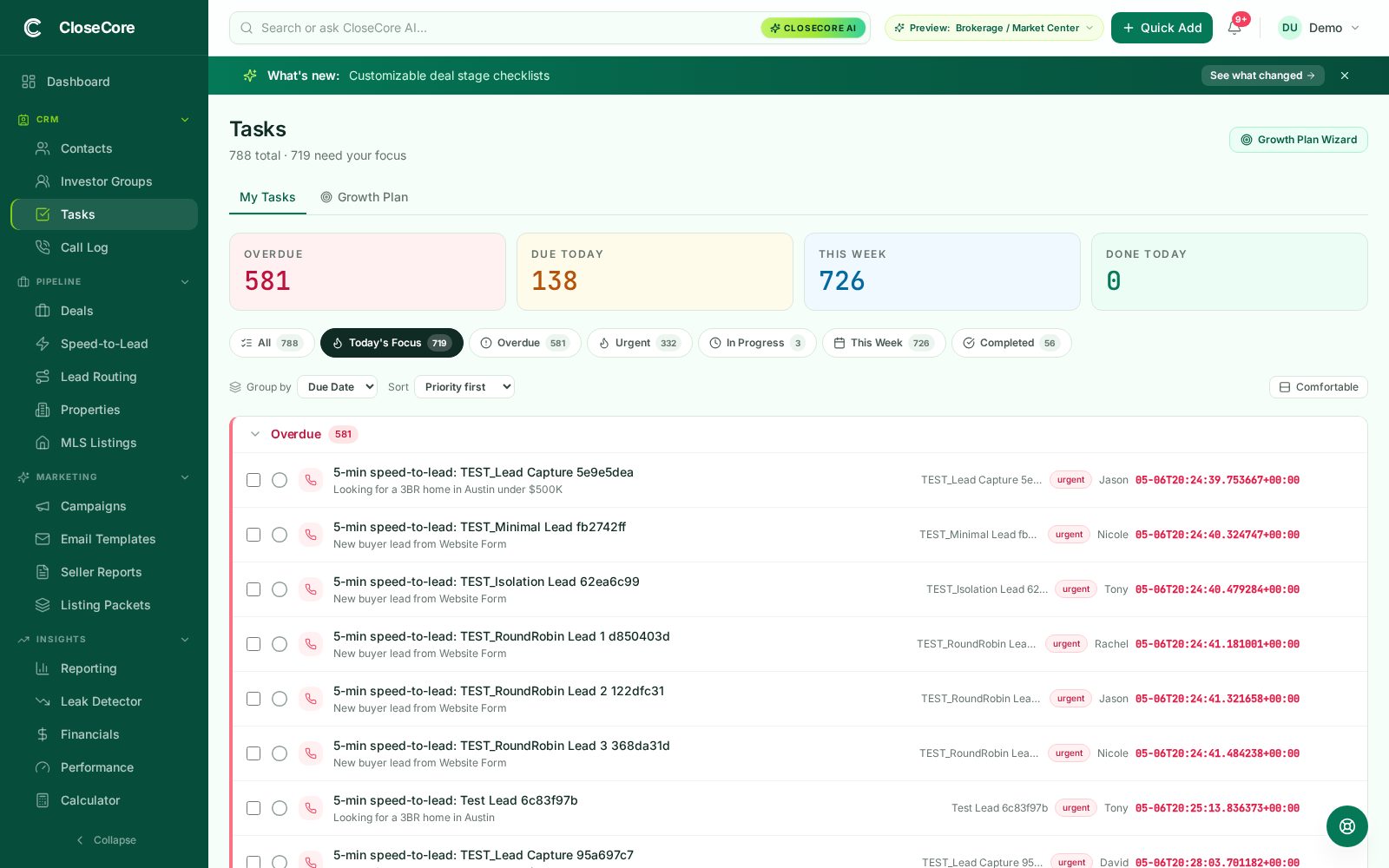Collapse the Pipeline sidebar section
The width and height of the screenshot is (1389, 868).
[184, 282]
